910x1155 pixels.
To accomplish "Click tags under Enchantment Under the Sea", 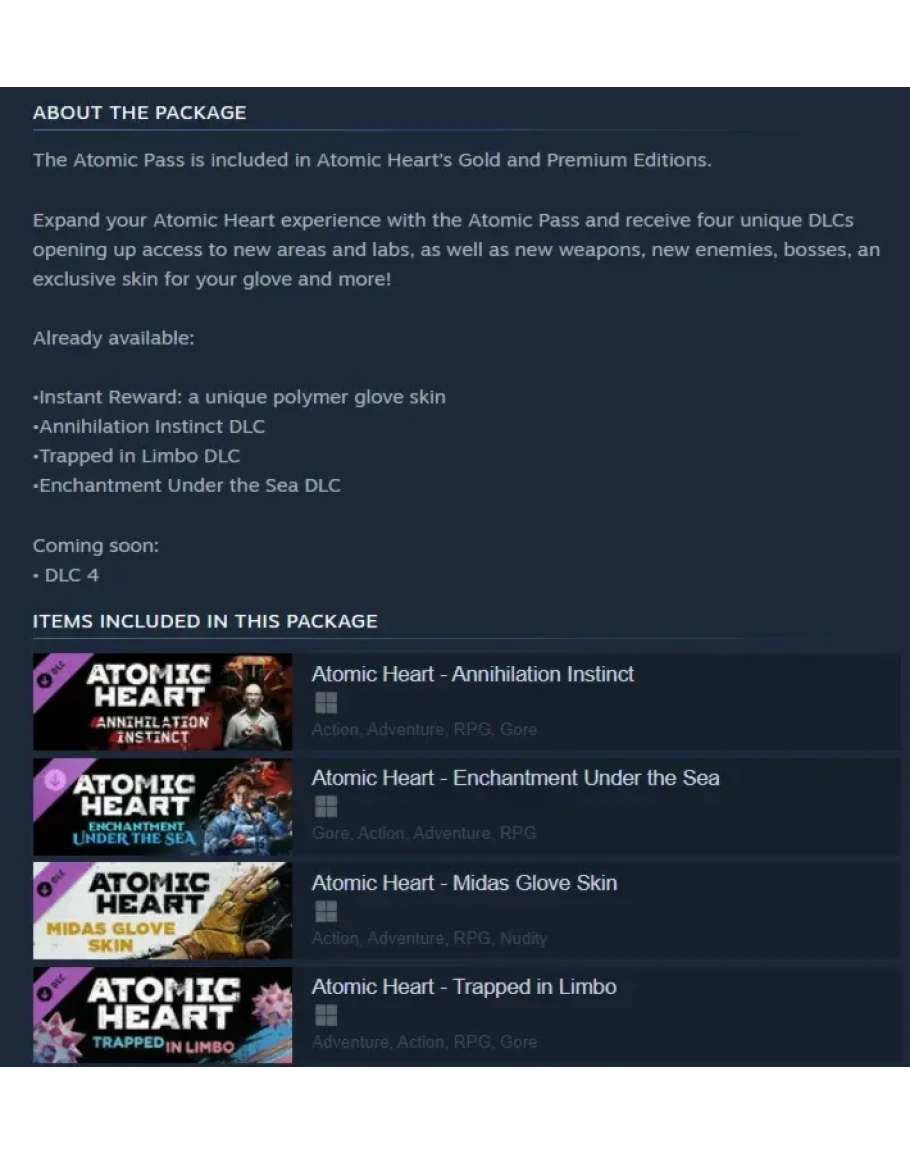I will [x=424, y=833].
